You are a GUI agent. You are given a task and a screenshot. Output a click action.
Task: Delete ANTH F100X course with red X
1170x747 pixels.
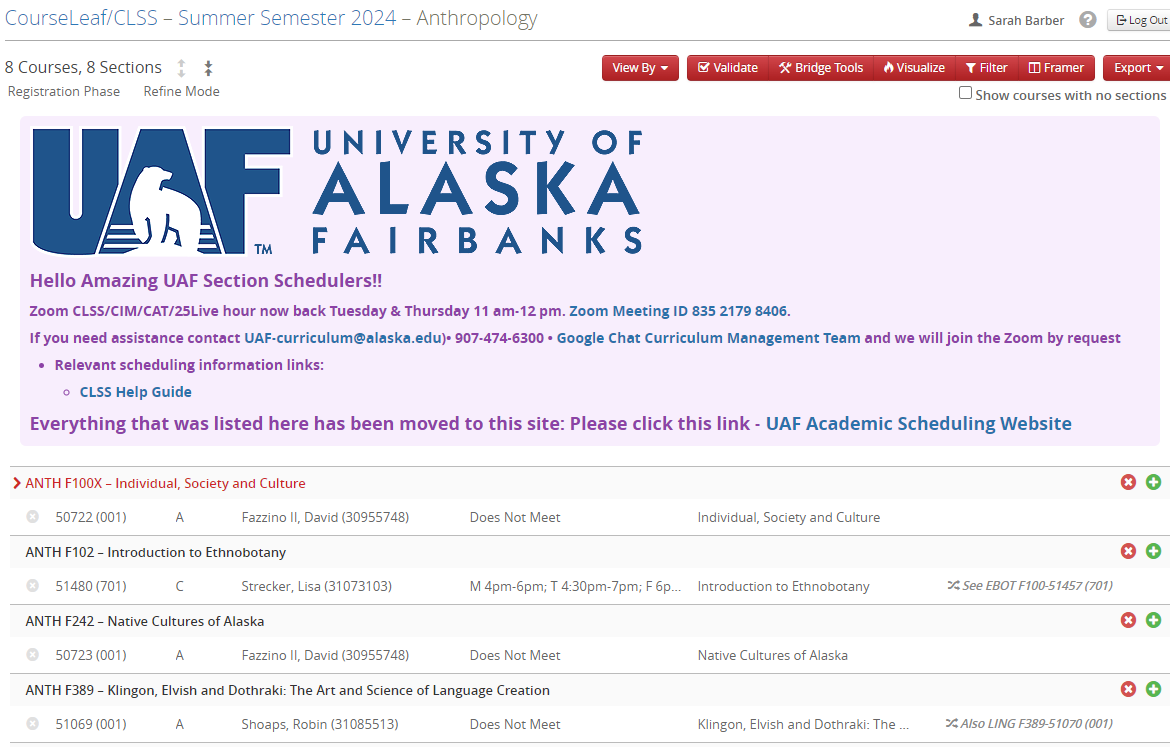point(1128,483)
